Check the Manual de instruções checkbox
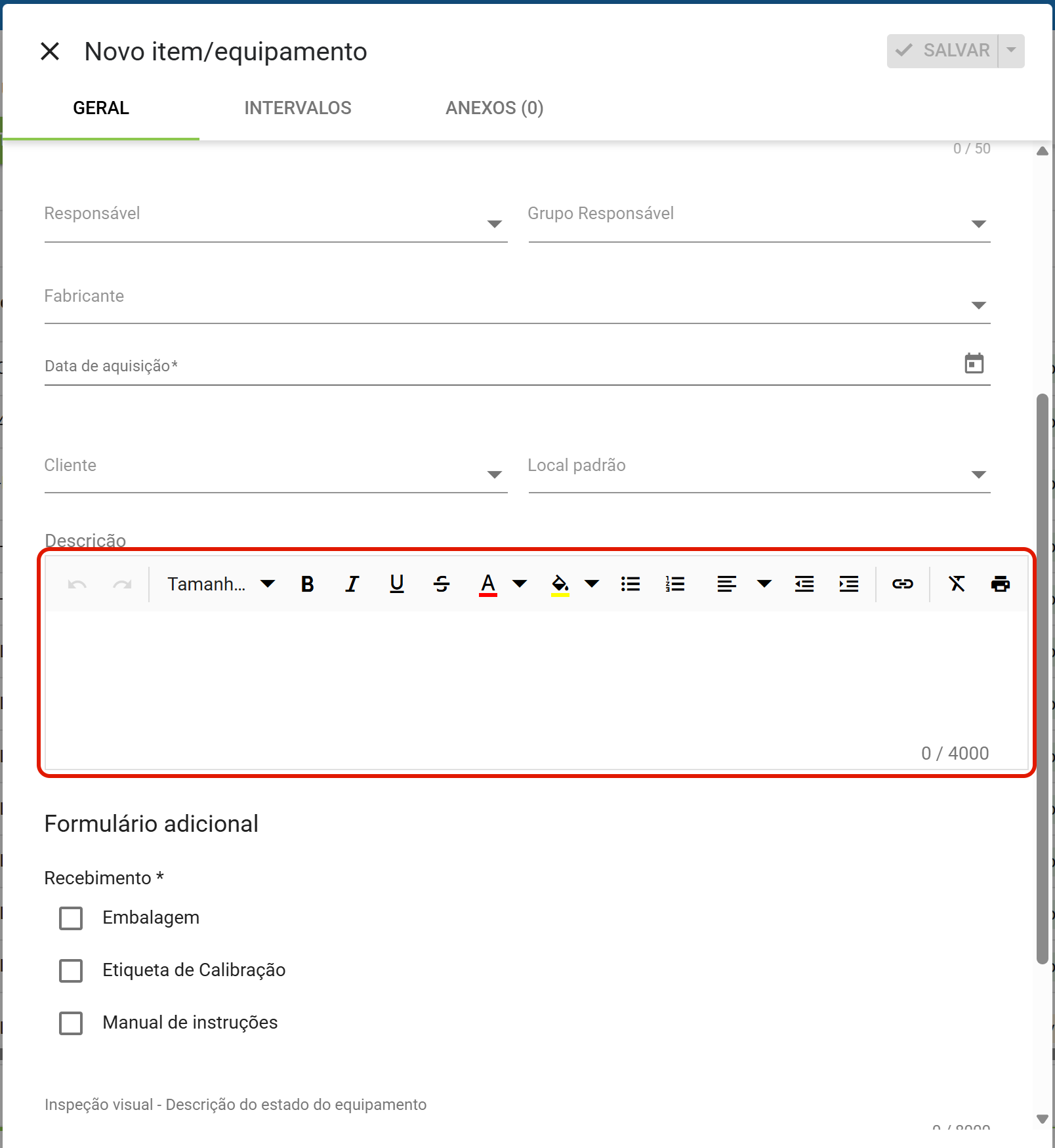Screen dimensions: 1055x1148 (71, 1023)
